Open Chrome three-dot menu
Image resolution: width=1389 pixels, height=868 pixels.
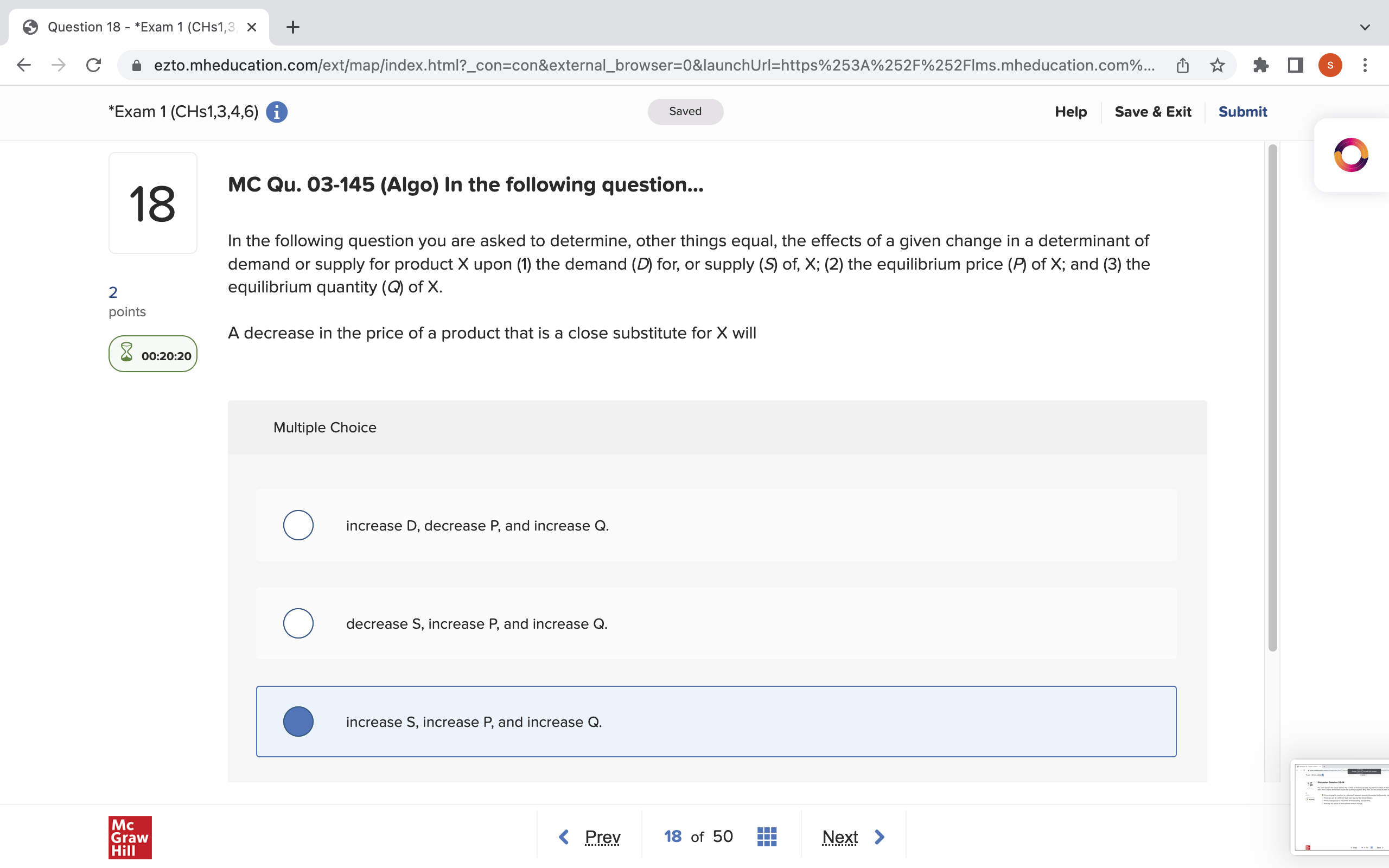click(1365, 65)
